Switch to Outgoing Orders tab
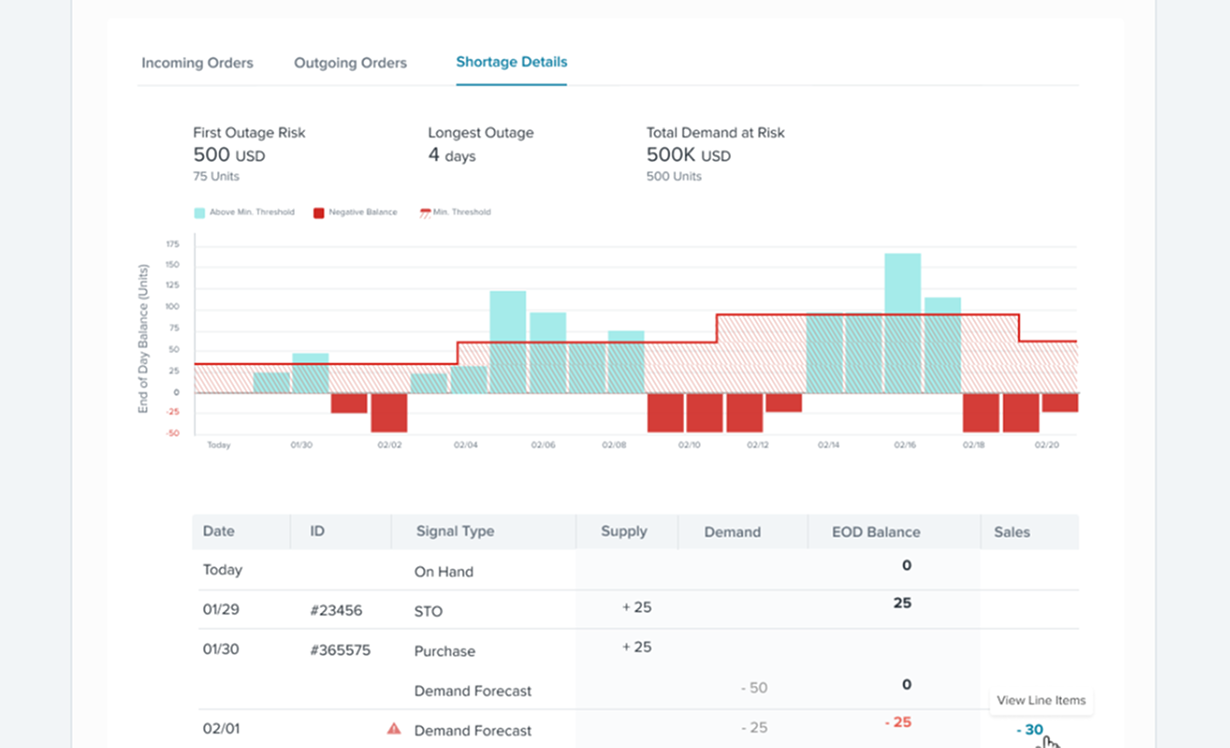This screenshot has width=1230, height=748. click(x=350, y=63)
